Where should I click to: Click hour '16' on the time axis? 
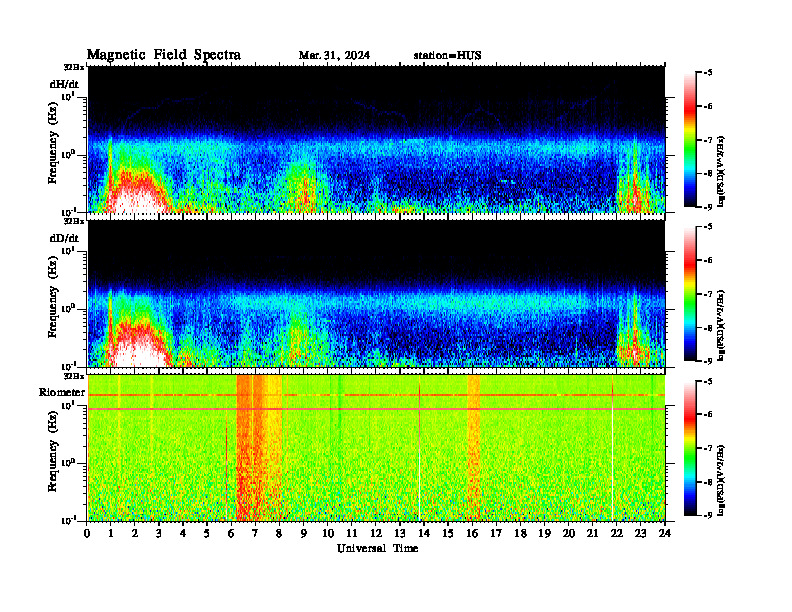472,533
